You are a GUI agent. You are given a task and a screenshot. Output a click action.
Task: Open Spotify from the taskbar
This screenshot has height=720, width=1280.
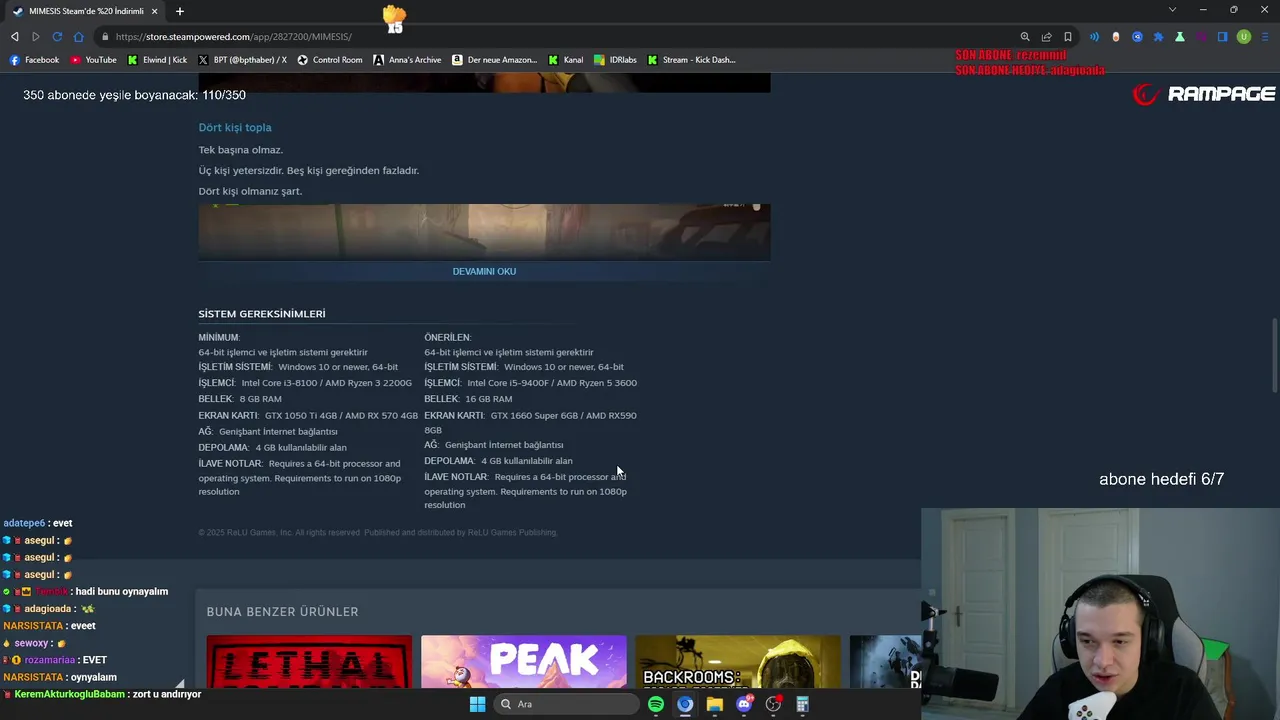tap(656, 704)
